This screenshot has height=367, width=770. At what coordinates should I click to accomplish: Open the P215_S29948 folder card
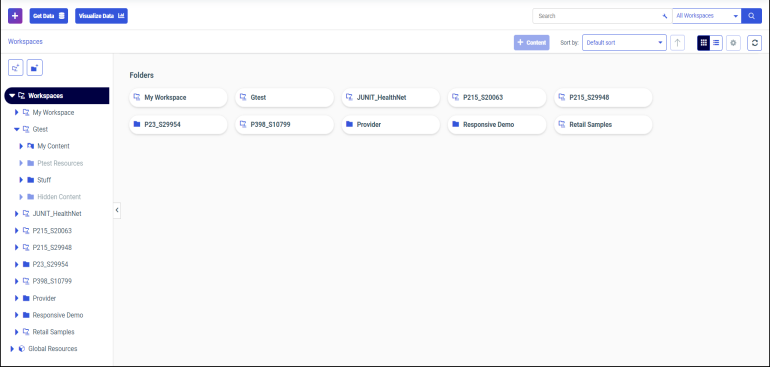(603, 97)
